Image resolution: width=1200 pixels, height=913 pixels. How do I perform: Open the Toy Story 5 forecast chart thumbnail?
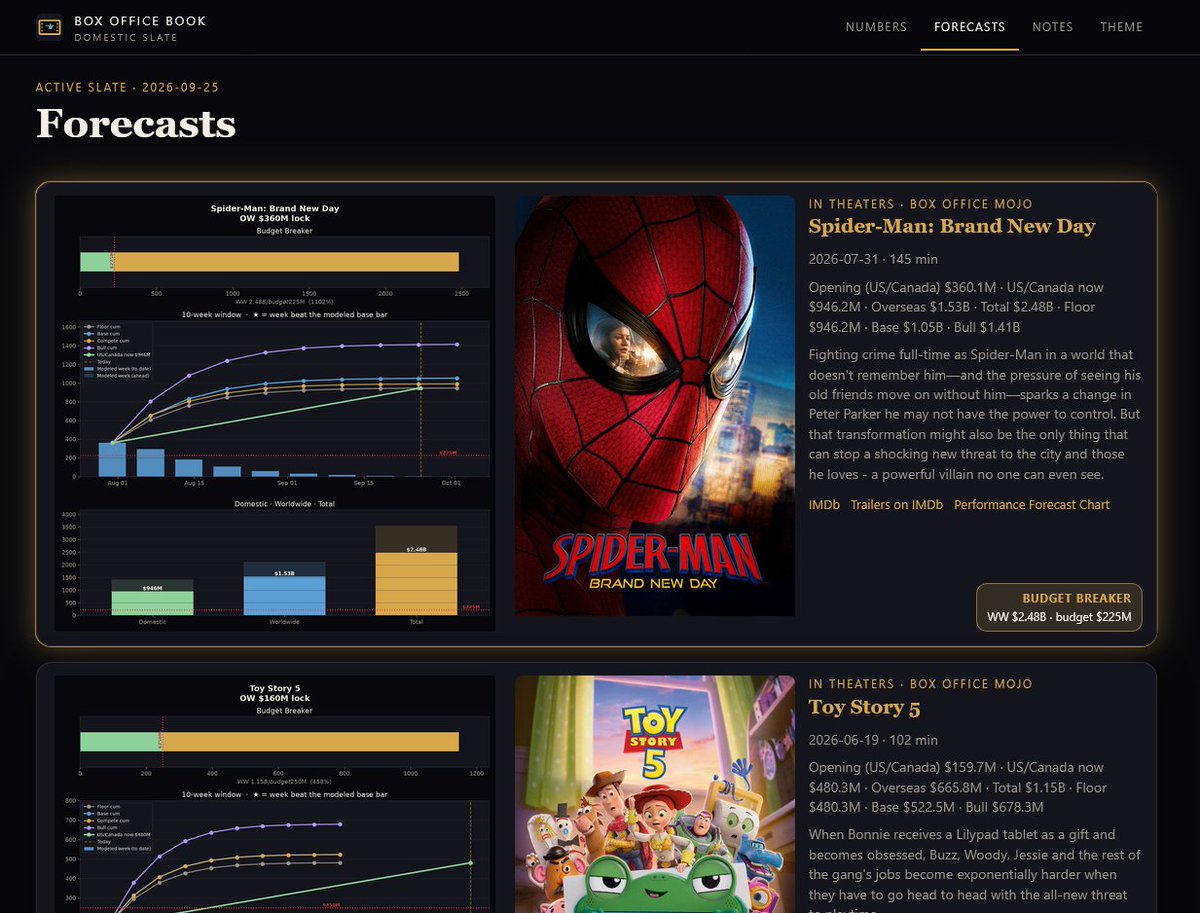click(x=275, y=794)
